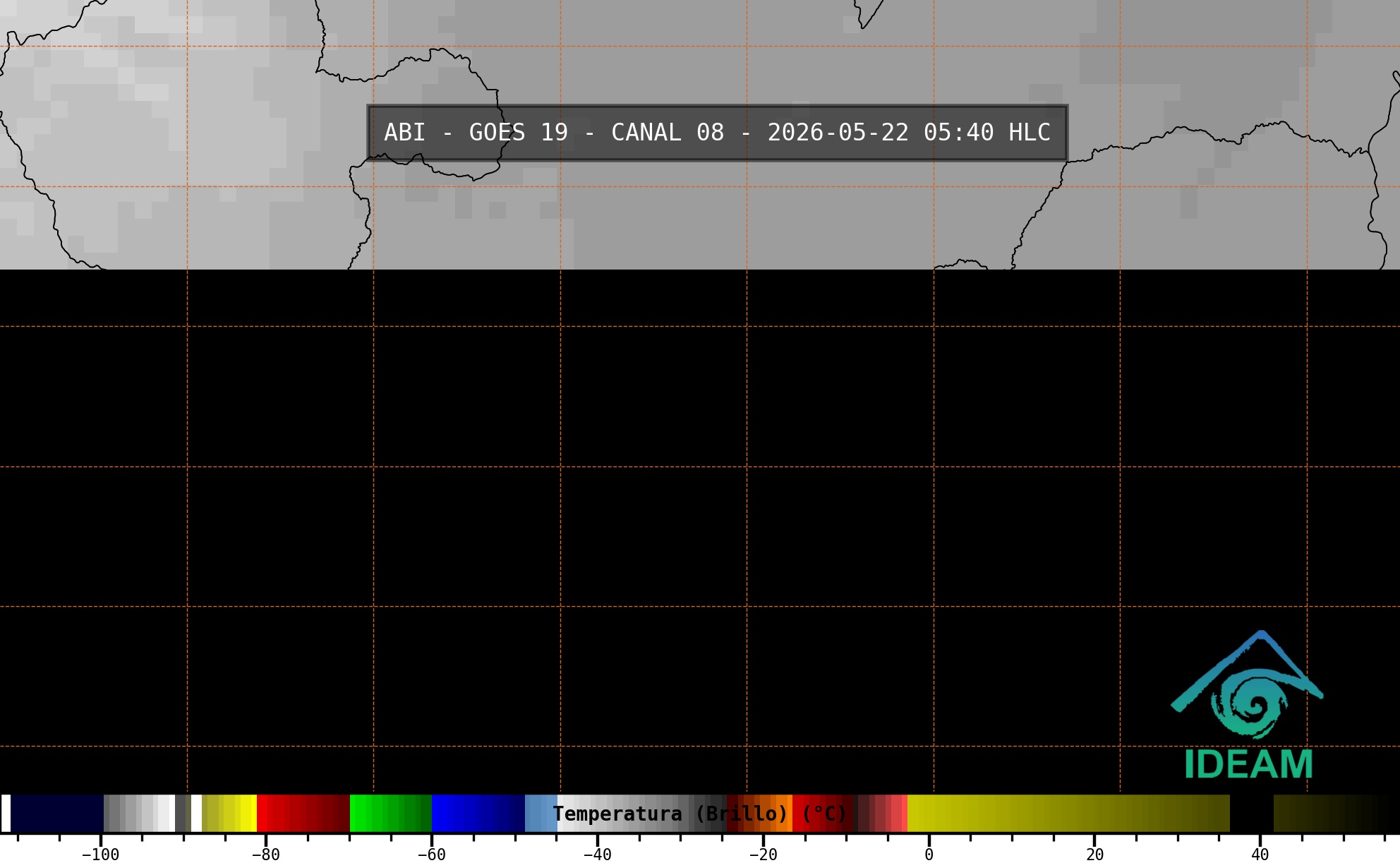Click the Temperatura (Brillo) (°C) colorbar label

699,814
